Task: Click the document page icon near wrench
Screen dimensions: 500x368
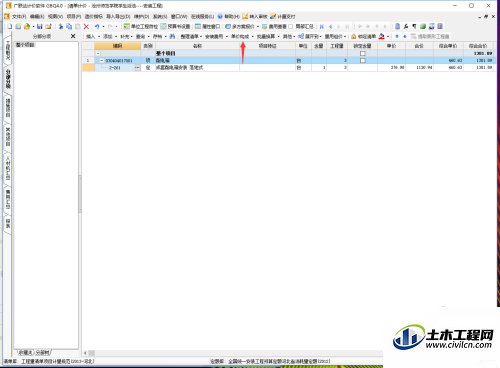Action: click(397, 26)
